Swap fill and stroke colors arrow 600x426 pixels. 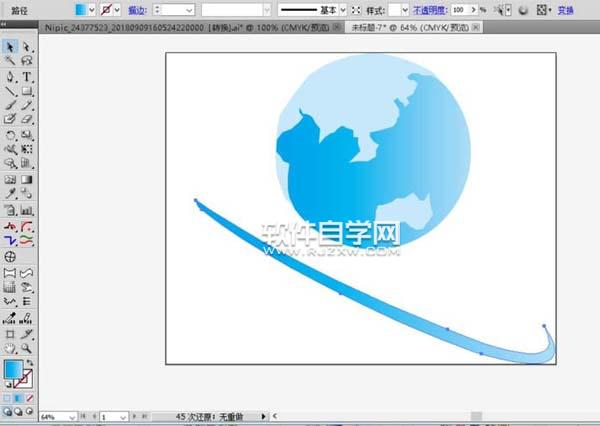(x=29, y=362)
